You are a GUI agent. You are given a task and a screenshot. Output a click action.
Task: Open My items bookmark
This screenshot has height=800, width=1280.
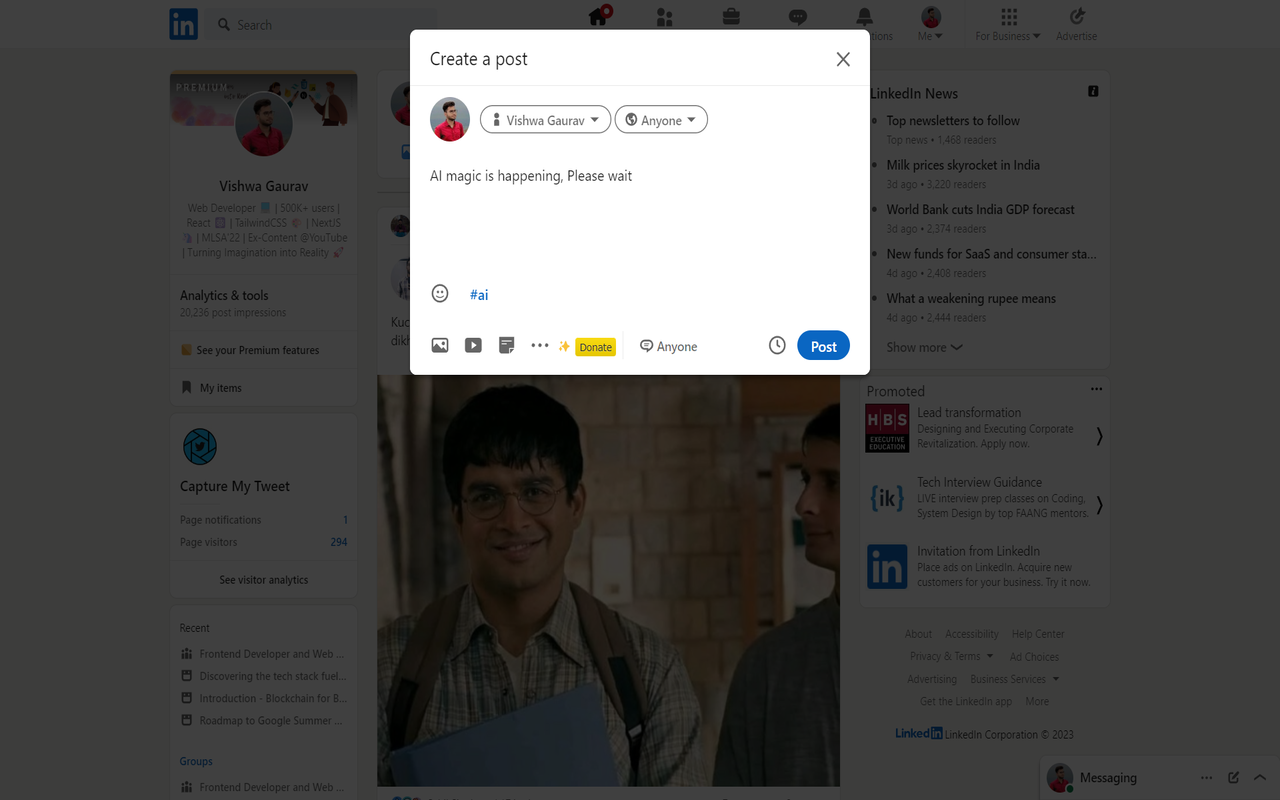click(x=212, y=388)
